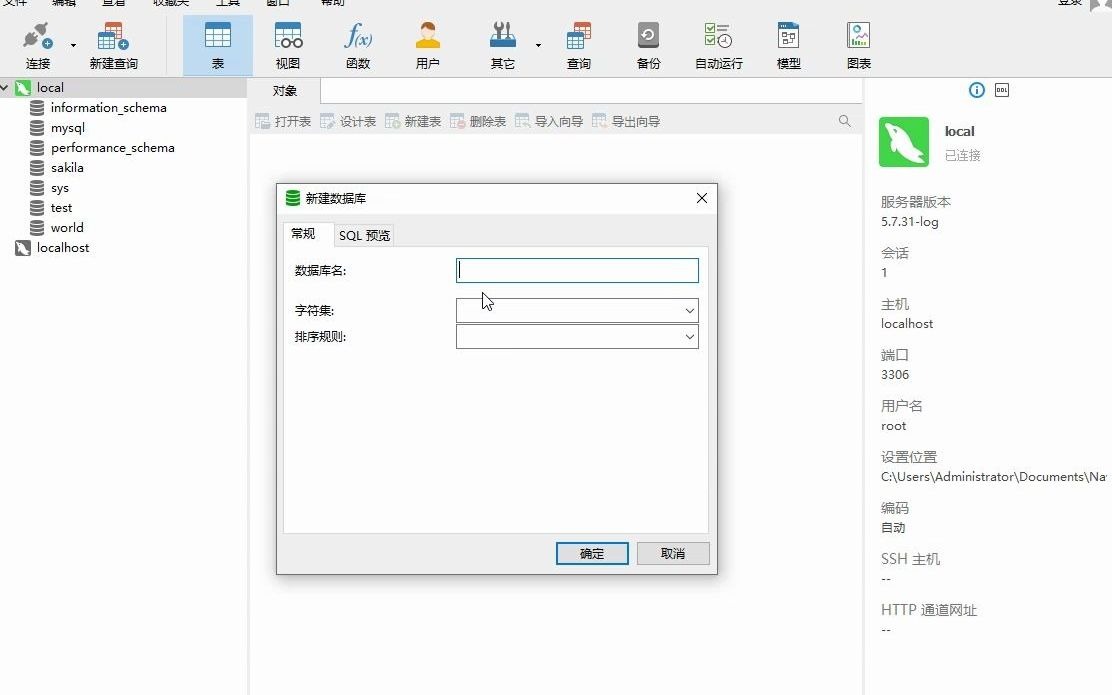Show the DDL panel icon
This screenshot has height=695, width=1112.
coord(1002,90)
